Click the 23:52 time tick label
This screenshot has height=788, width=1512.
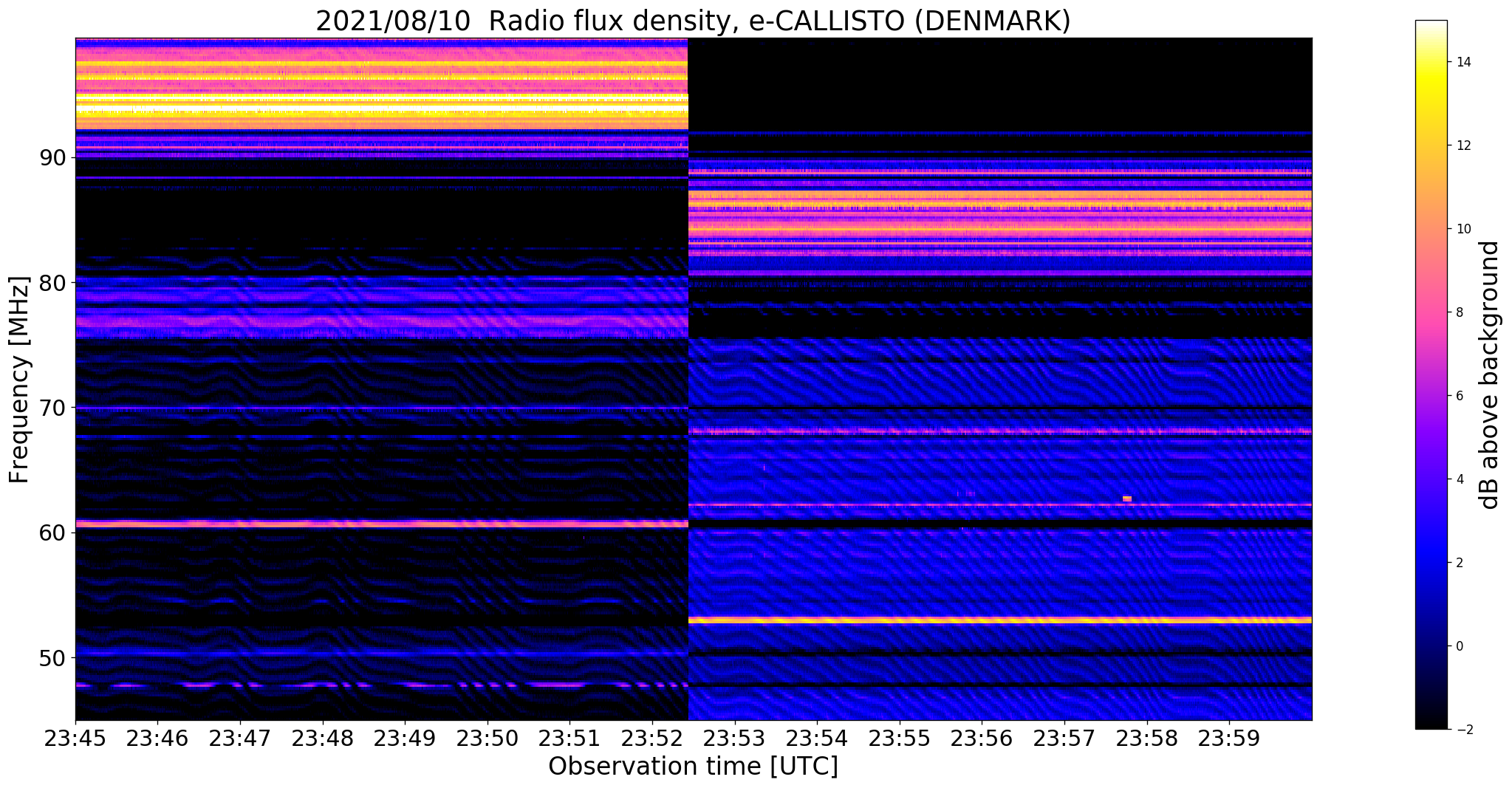coord(651,739)
